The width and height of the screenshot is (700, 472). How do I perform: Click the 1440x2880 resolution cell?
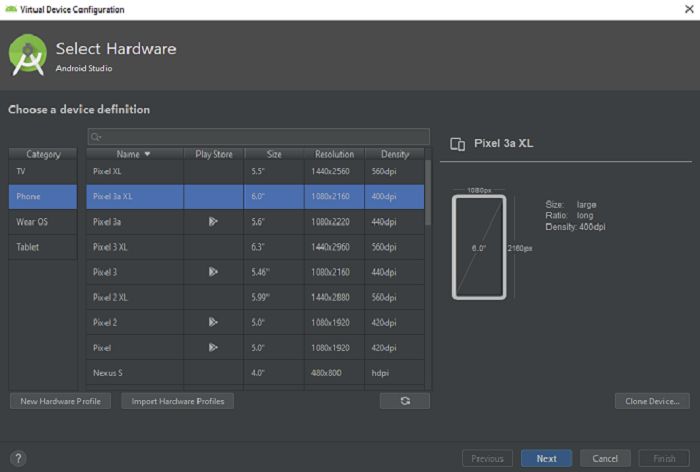[x=334, y=297]
